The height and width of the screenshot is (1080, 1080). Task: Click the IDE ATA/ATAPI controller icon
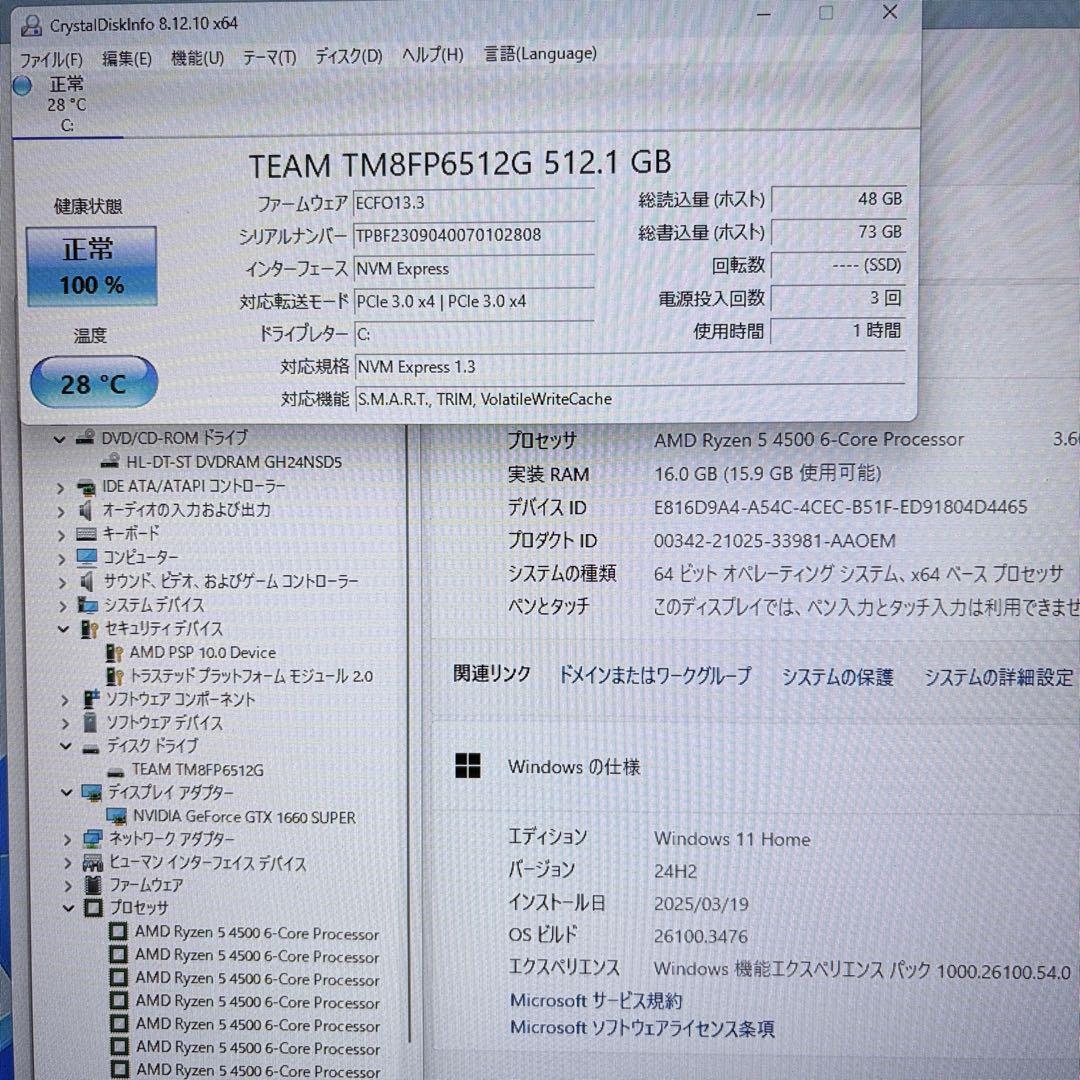point(86,487)
